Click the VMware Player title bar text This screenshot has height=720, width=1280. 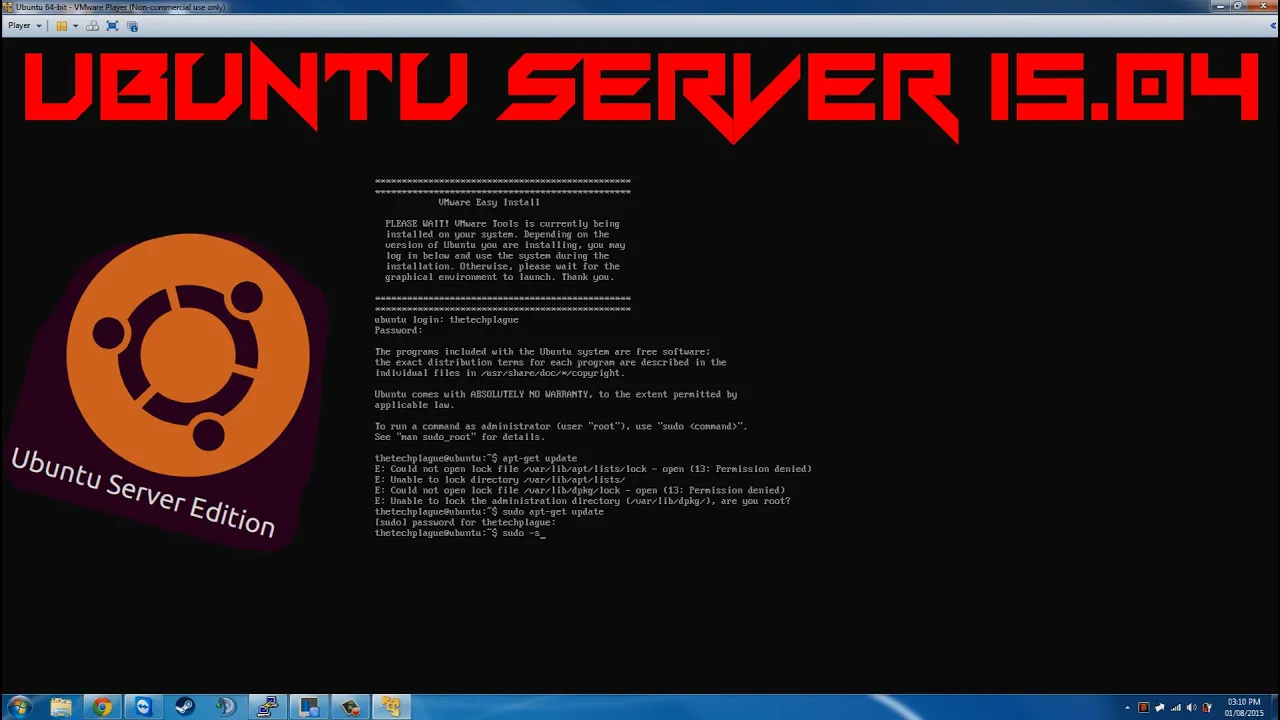(120, 7)
